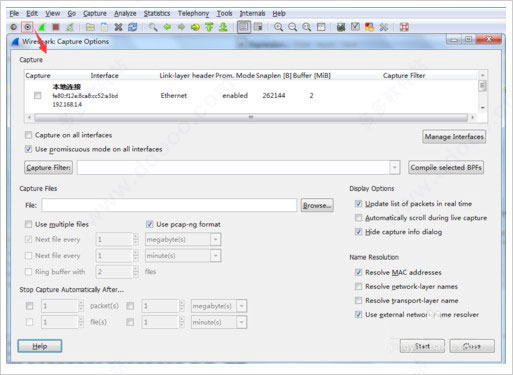Go to specific packet icon
Image resolution: width=513 pixels, height=375 pixels.
195,27
